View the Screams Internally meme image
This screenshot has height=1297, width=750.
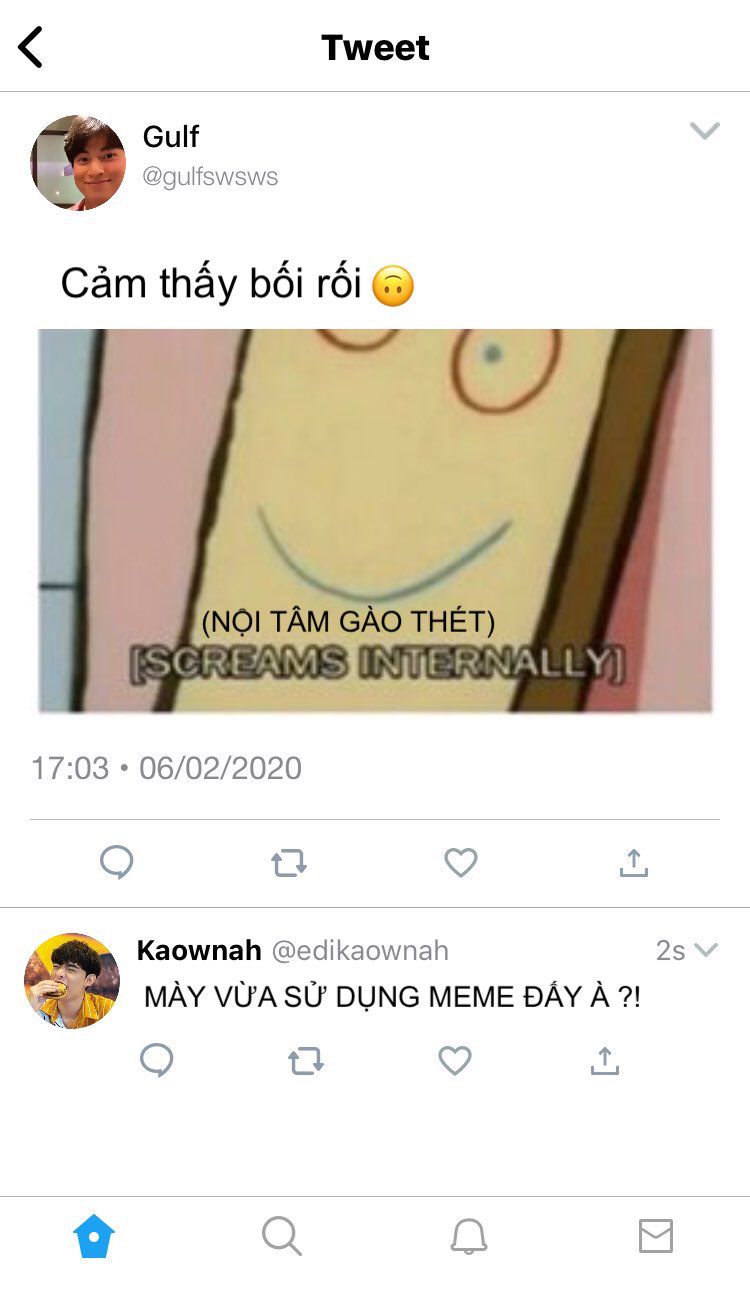coord(376,520)
